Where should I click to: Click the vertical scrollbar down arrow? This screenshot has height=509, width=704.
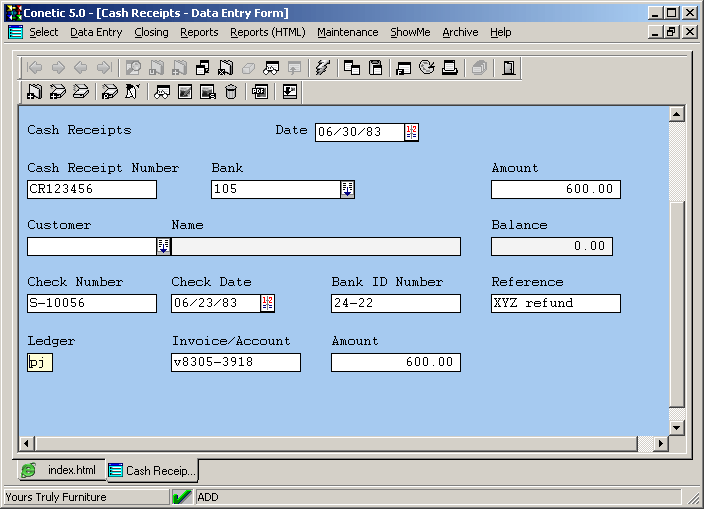pyautogui.click(x=676, y=427)
